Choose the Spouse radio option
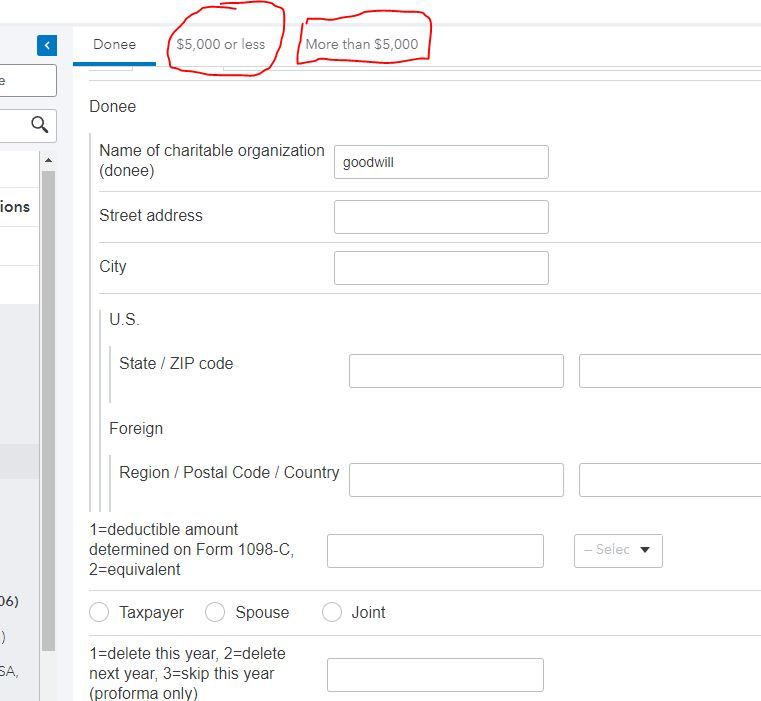The image size is (761, 701). pyautogui.click(x=215, y=612)
